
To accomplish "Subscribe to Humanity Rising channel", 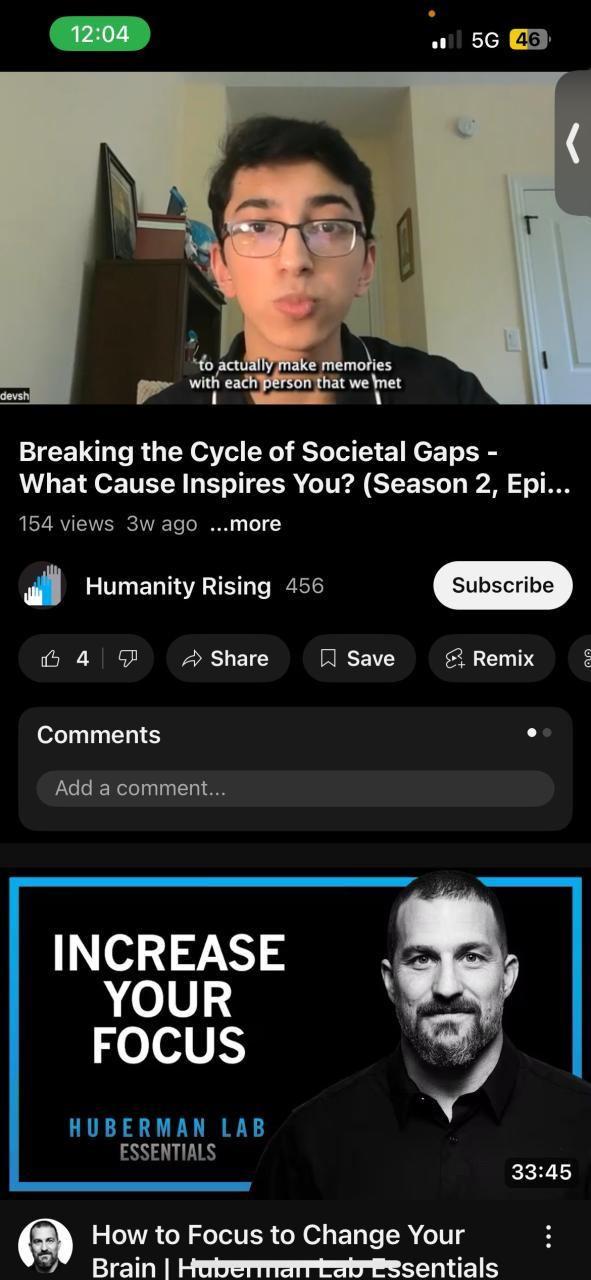I will pos(502,586).
